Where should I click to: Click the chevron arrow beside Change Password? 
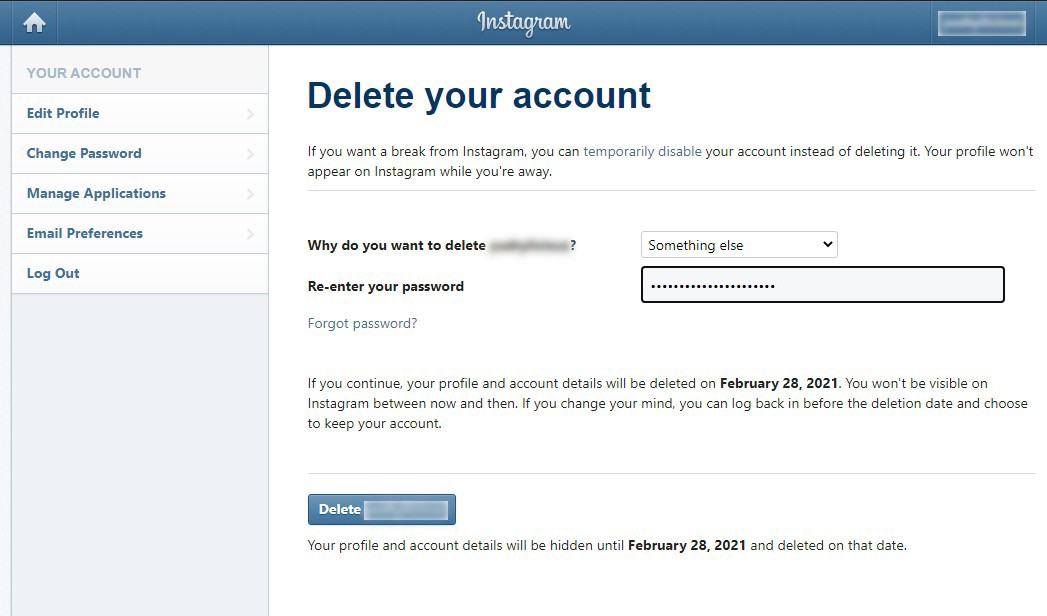click(x=250, y=154)
